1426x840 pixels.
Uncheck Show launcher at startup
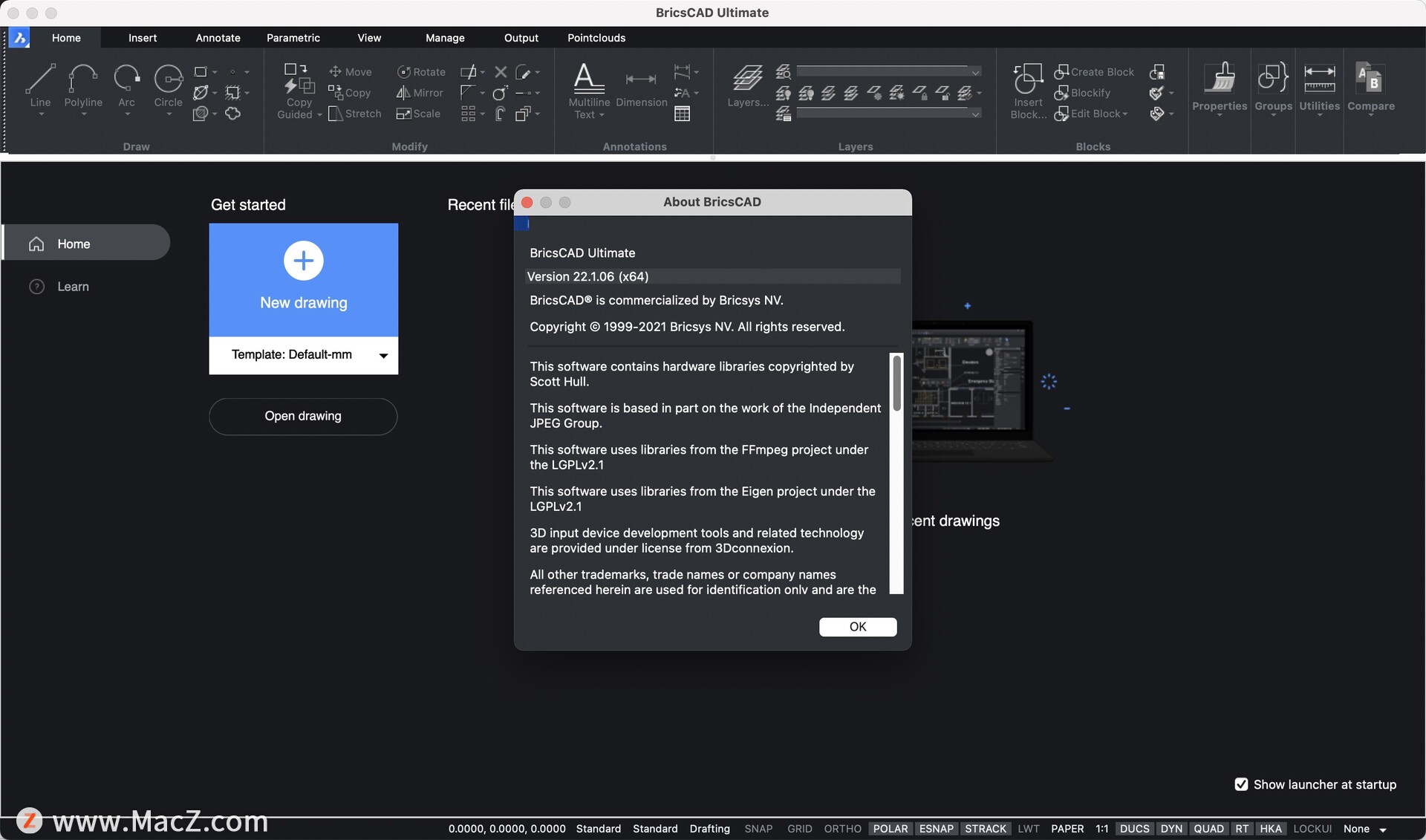[x=1241, y=784]
